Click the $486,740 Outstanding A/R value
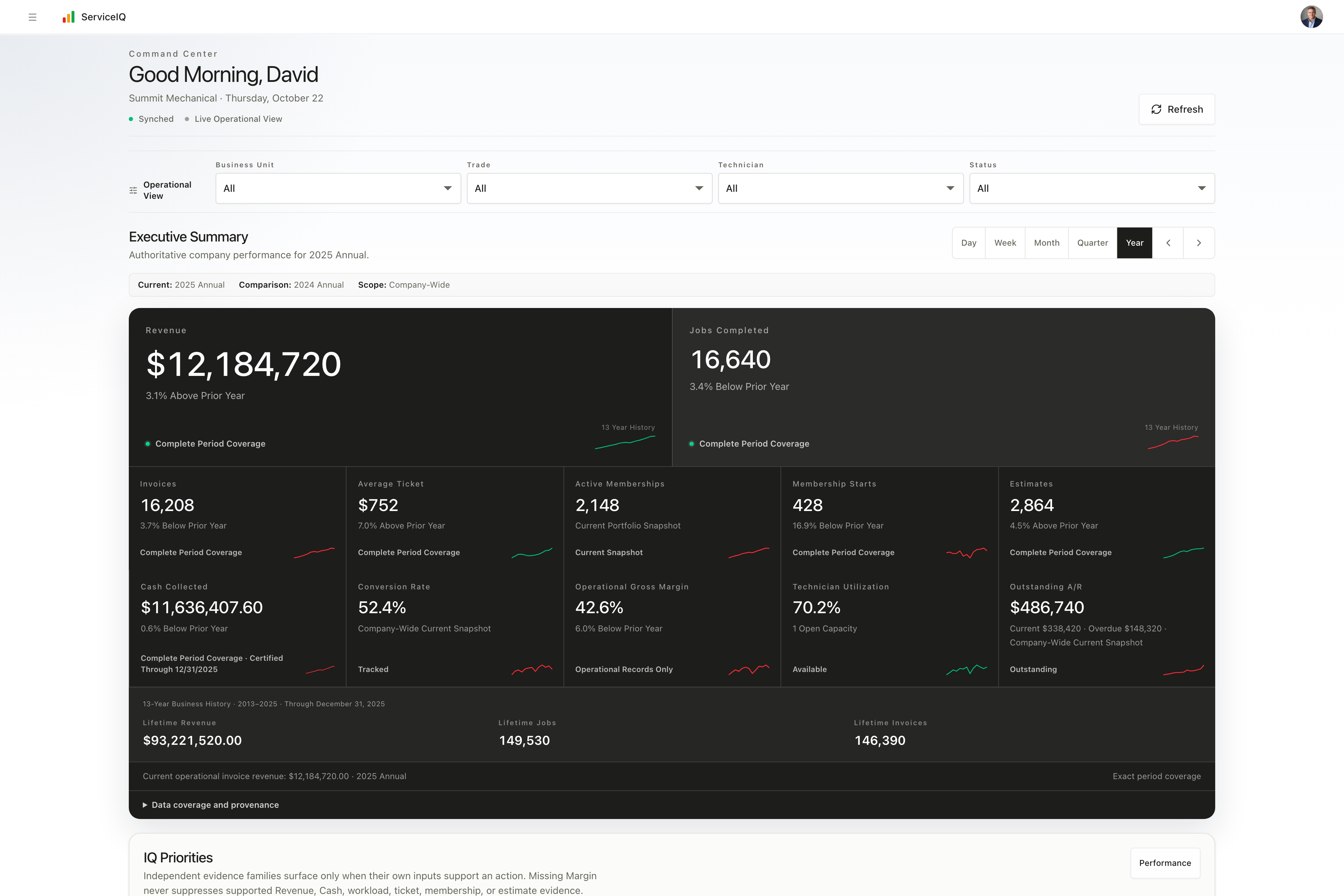 pyautogui.click(x=1047, y=608)
